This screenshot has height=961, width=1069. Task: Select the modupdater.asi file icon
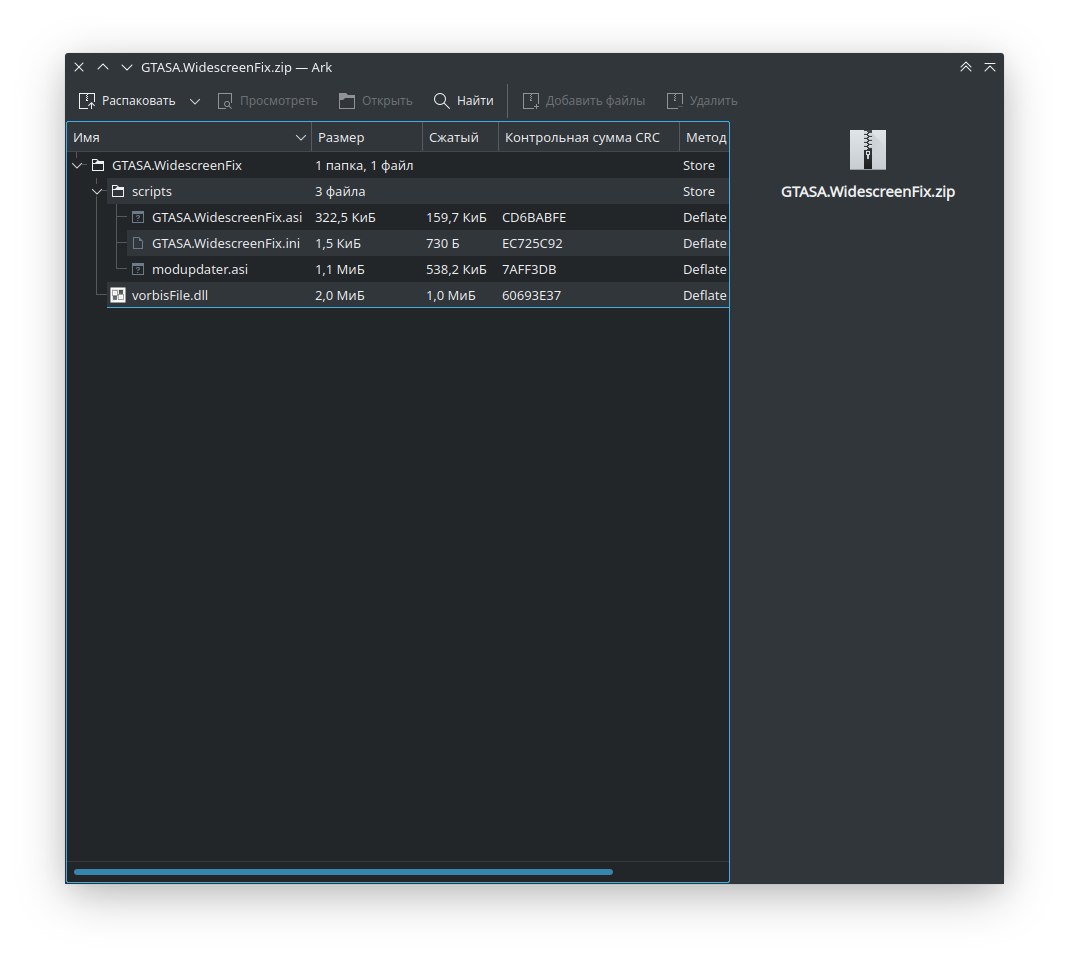click(138, 269)
